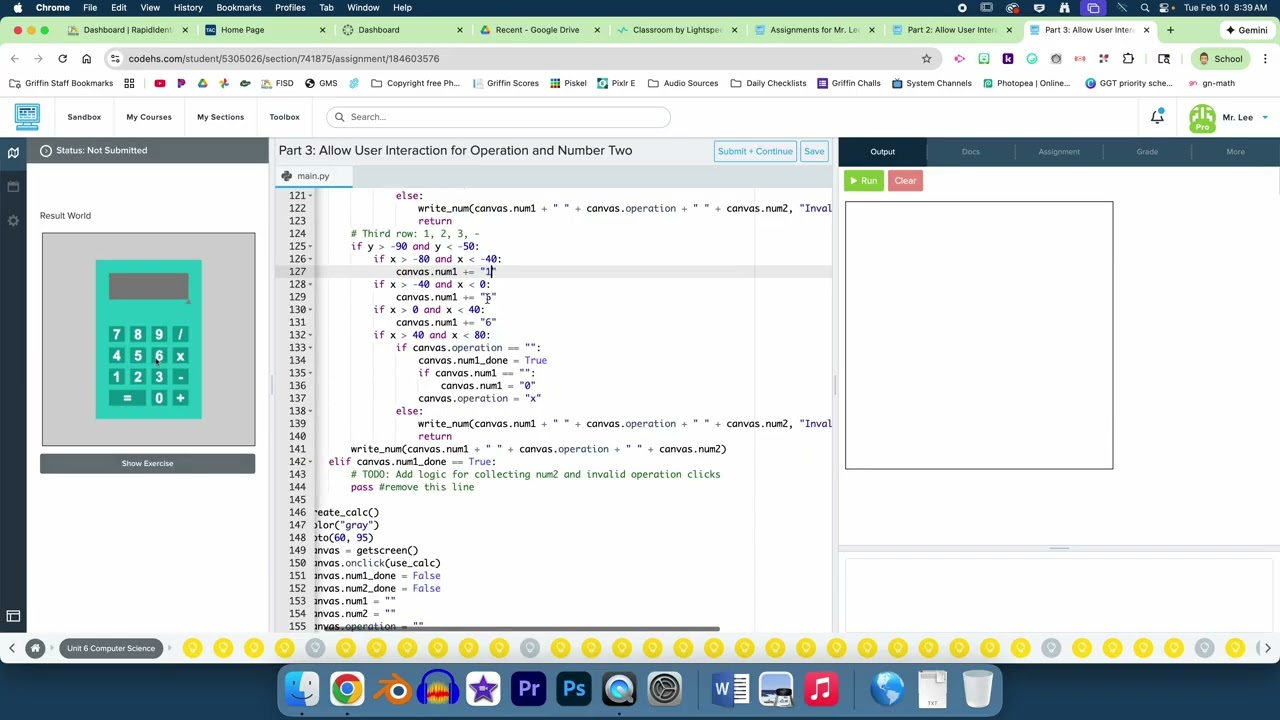Switch to the Assignment tab

[1059, 152]
